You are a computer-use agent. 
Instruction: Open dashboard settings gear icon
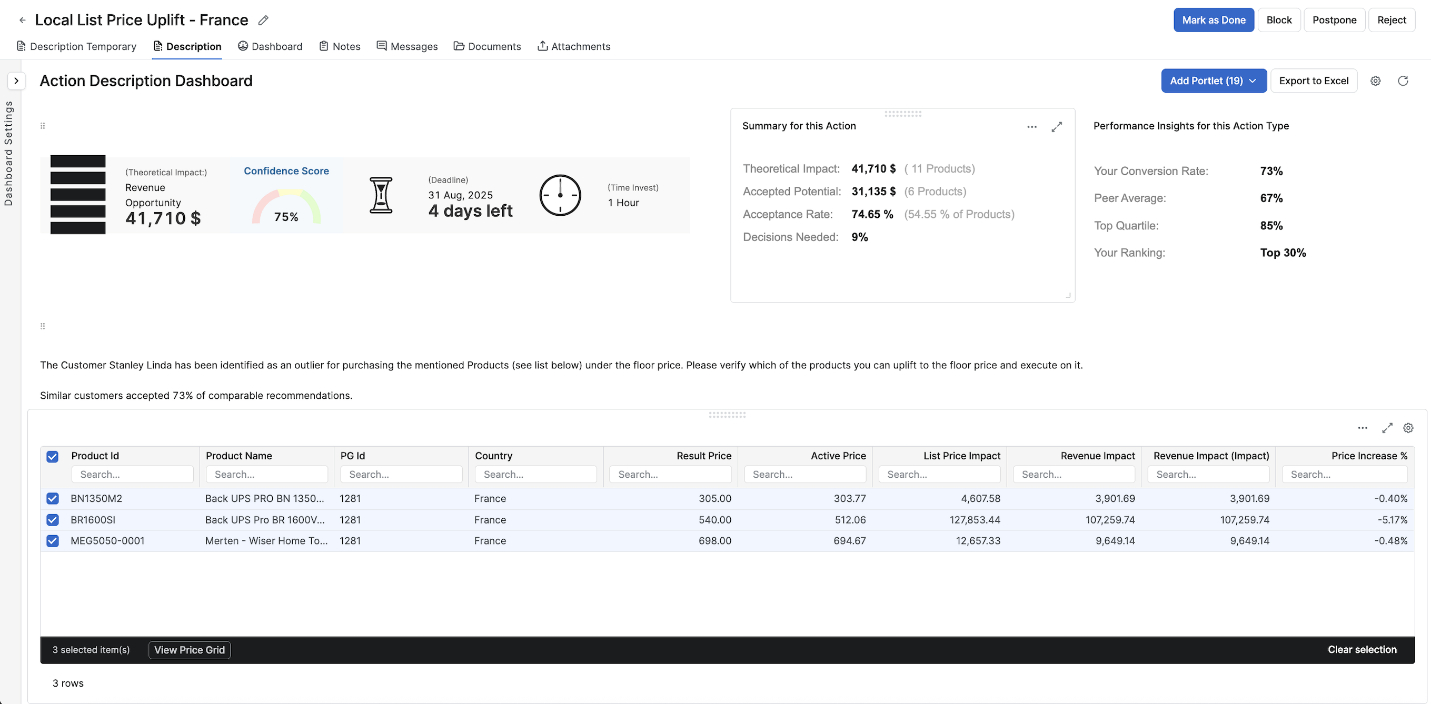[1375, 81]
